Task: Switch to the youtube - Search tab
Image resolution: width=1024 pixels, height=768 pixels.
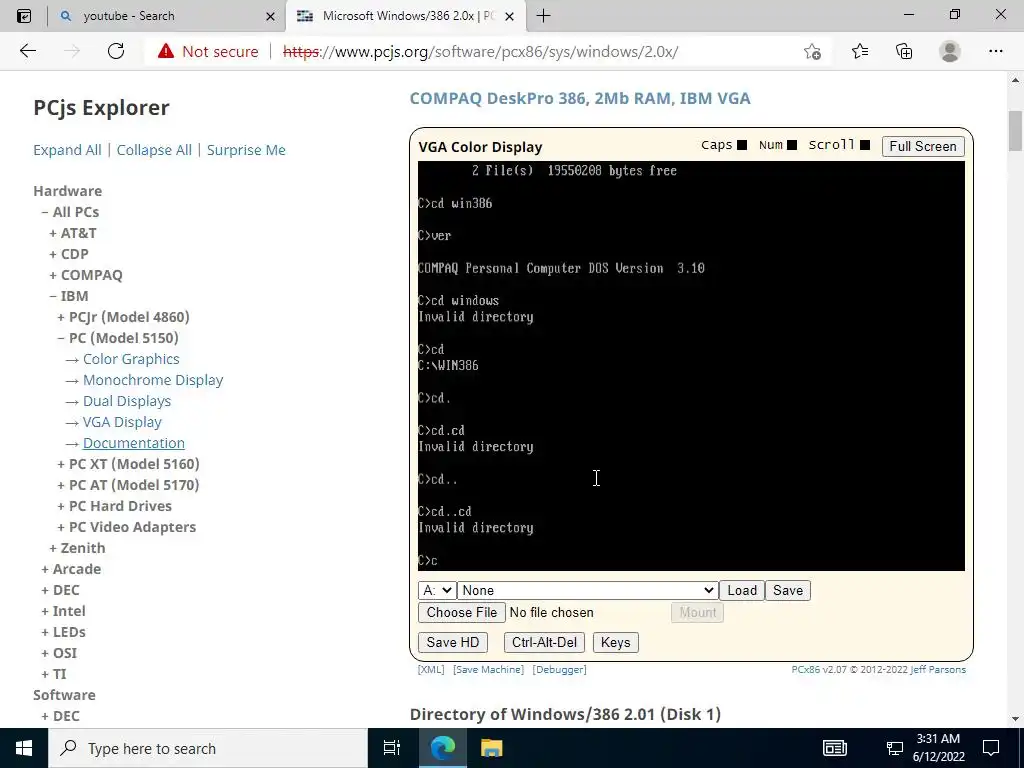Action: coord(167,16)
